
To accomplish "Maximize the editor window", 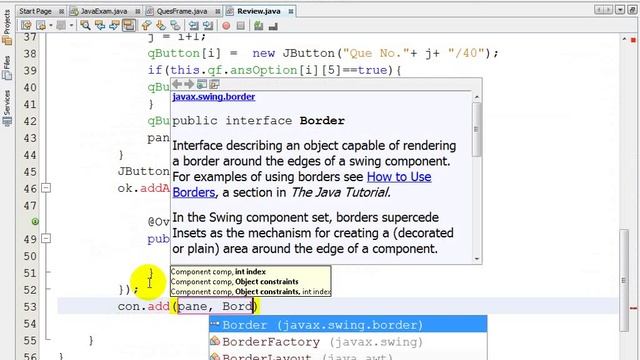I will coord(632,10).
